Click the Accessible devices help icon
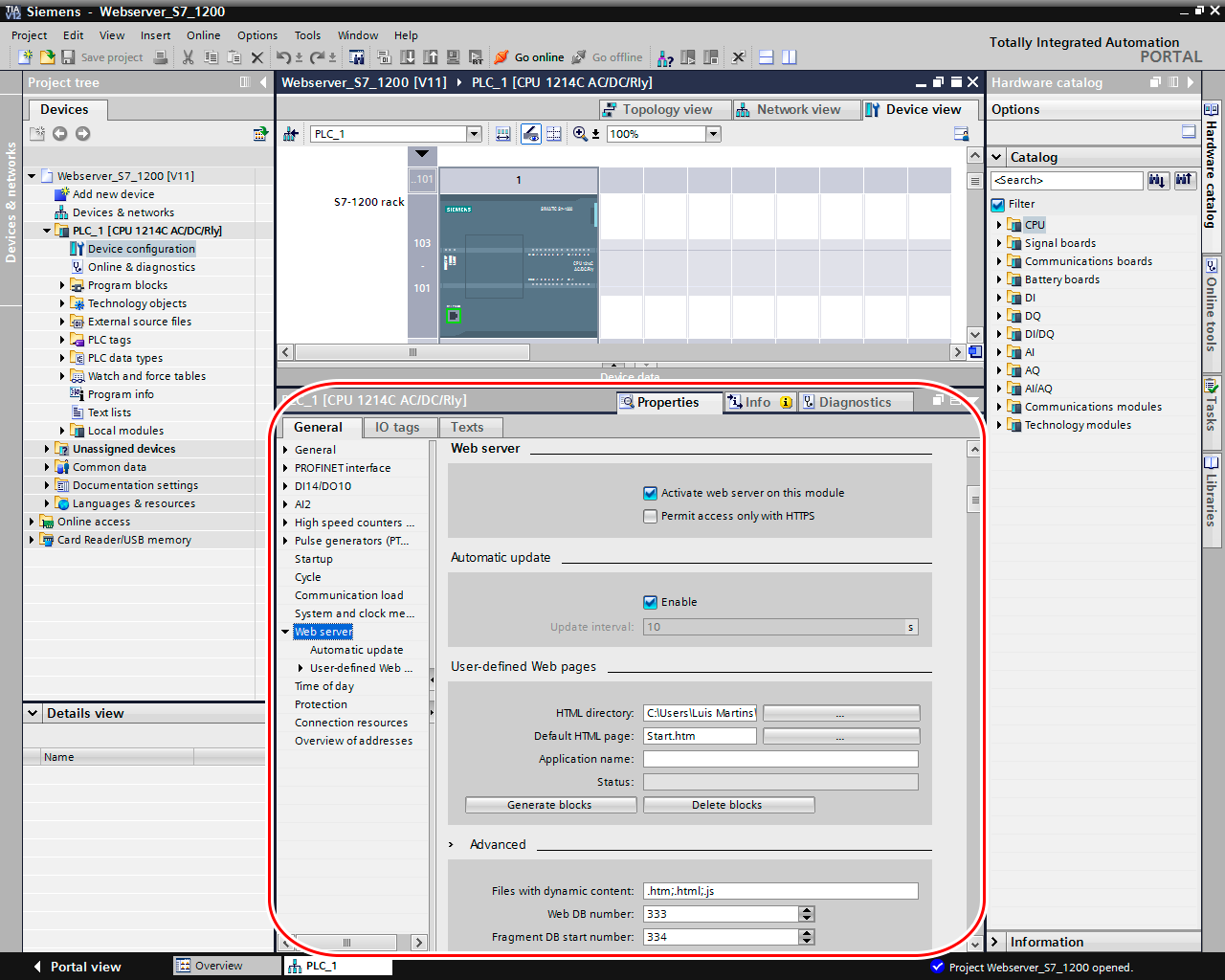The width and height of the screenshot is (1225, 980). pos(665,57)
